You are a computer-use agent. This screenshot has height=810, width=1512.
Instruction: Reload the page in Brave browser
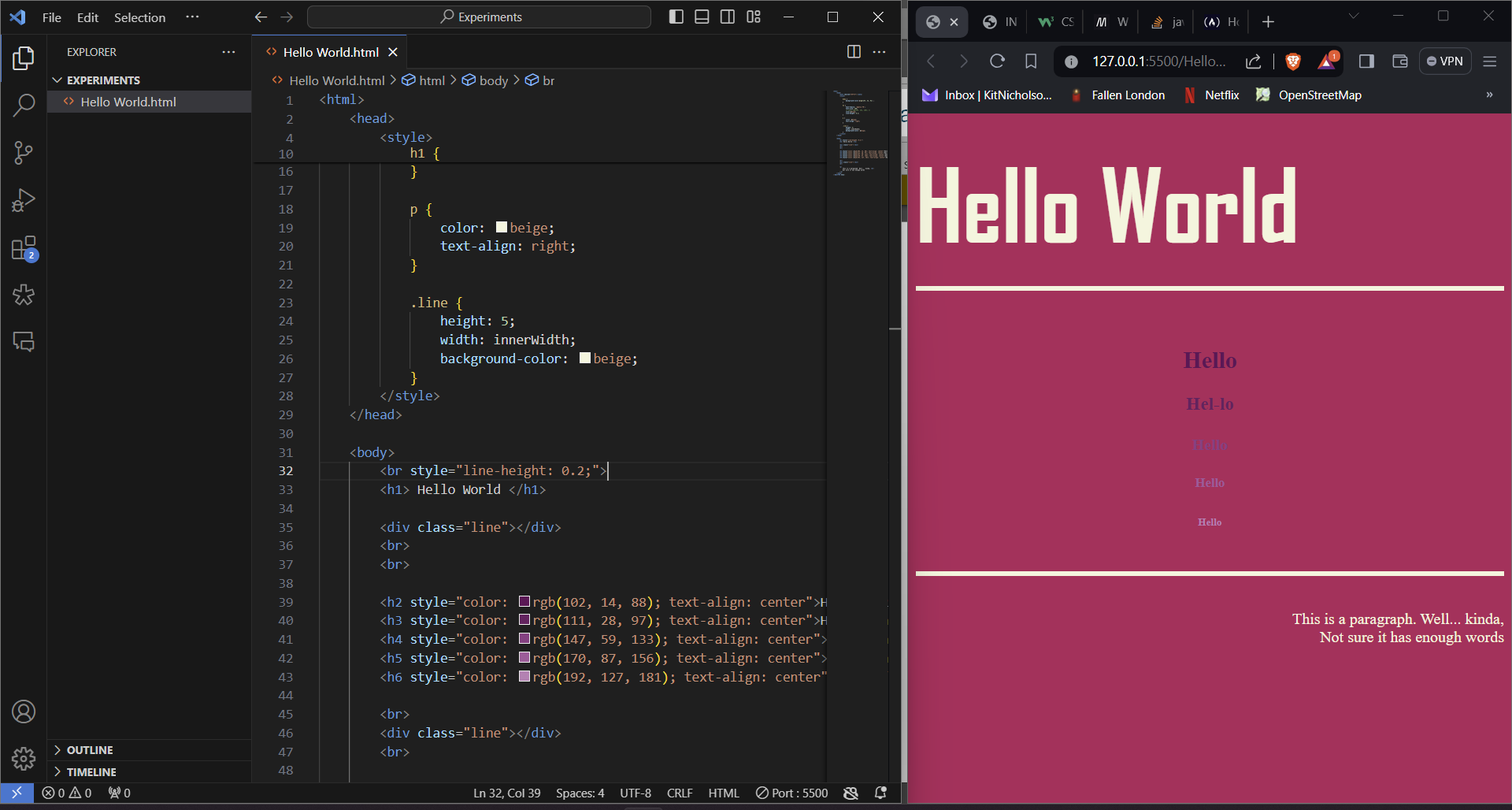997,61
